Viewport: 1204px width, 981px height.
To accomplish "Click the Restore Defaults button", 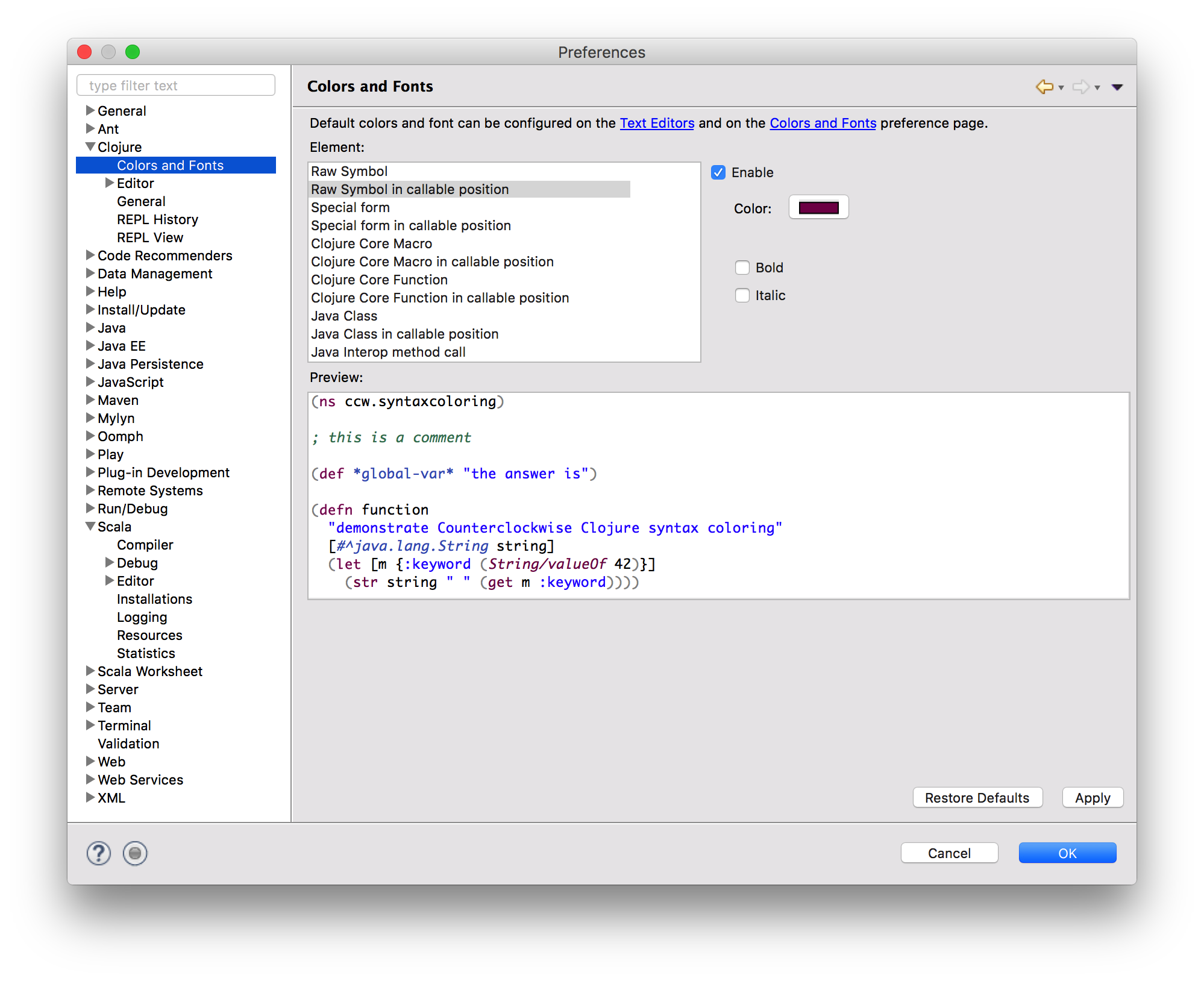I will (x=977, y=798).
